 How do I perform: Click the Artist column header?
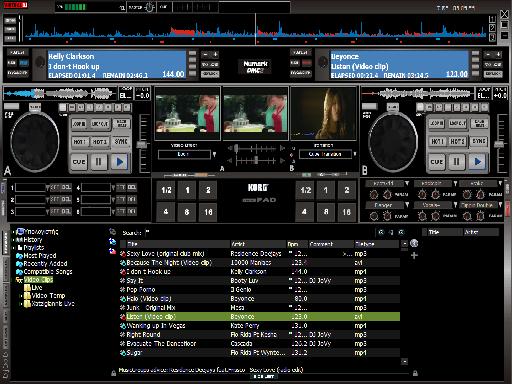[x=258, y=244]
